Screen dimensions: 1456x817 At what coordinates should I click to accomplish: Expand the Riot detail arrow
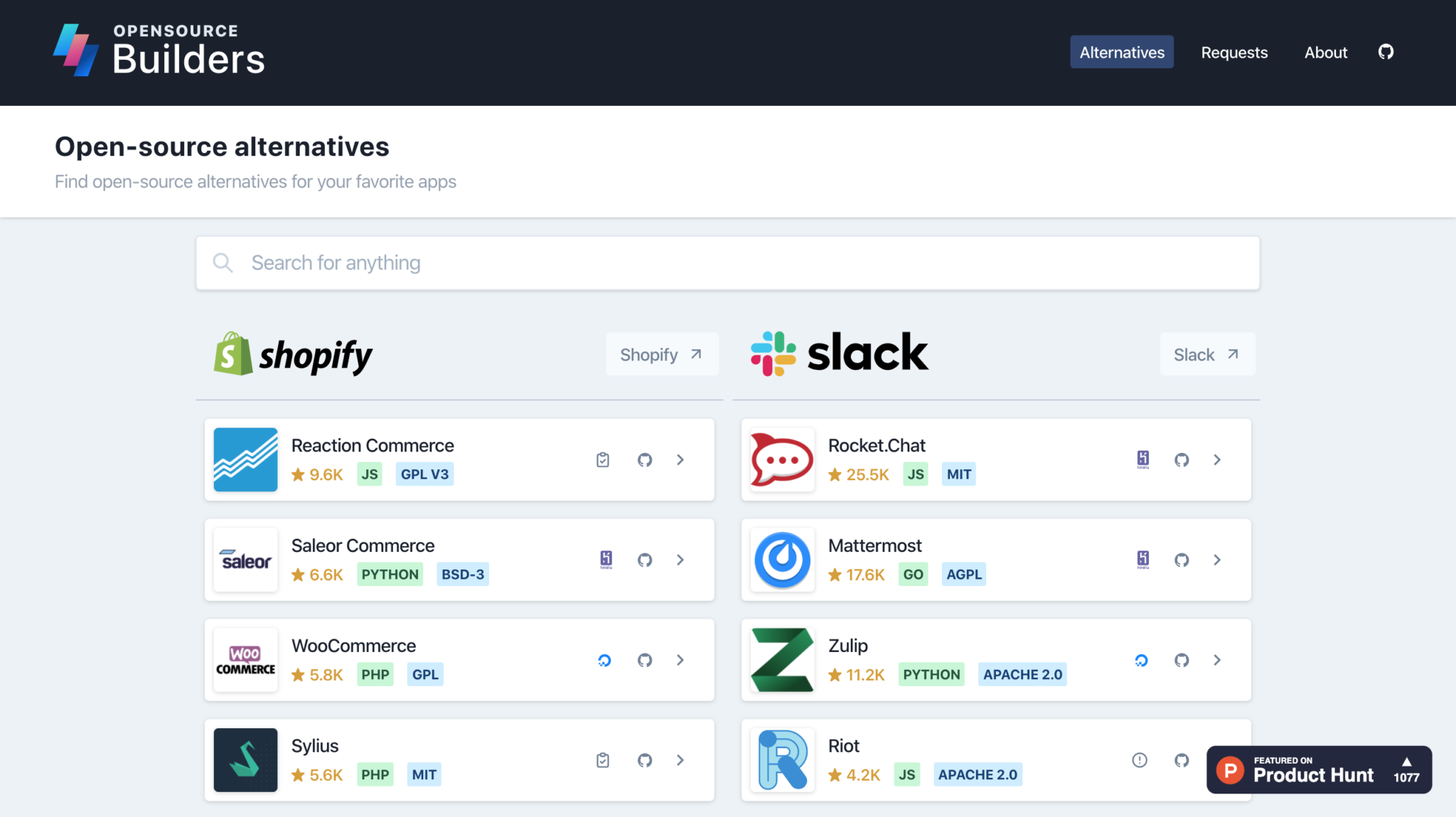click(x=1218, y=759)
